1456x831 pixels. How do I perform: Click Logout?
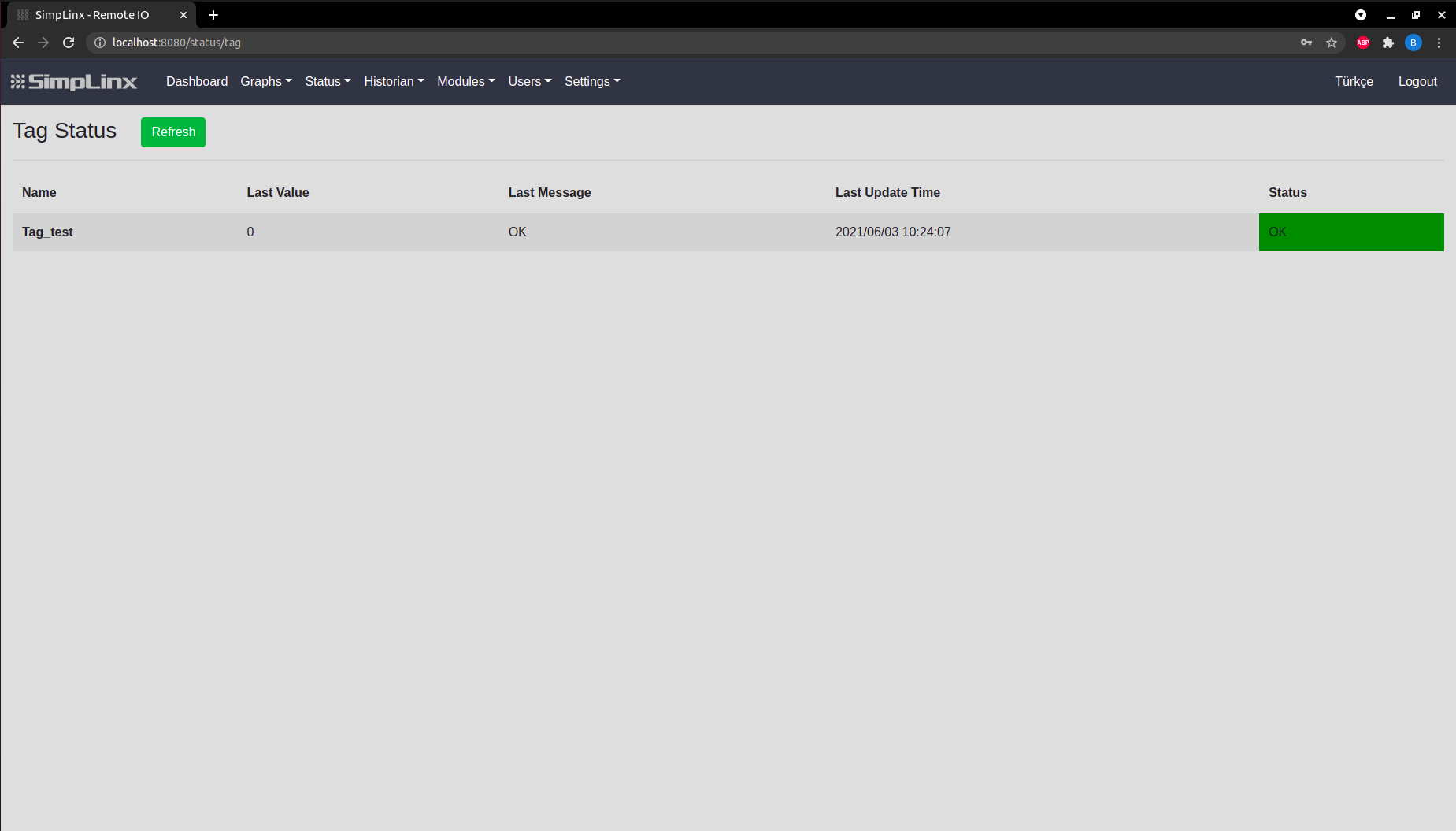click(1417, 81)
